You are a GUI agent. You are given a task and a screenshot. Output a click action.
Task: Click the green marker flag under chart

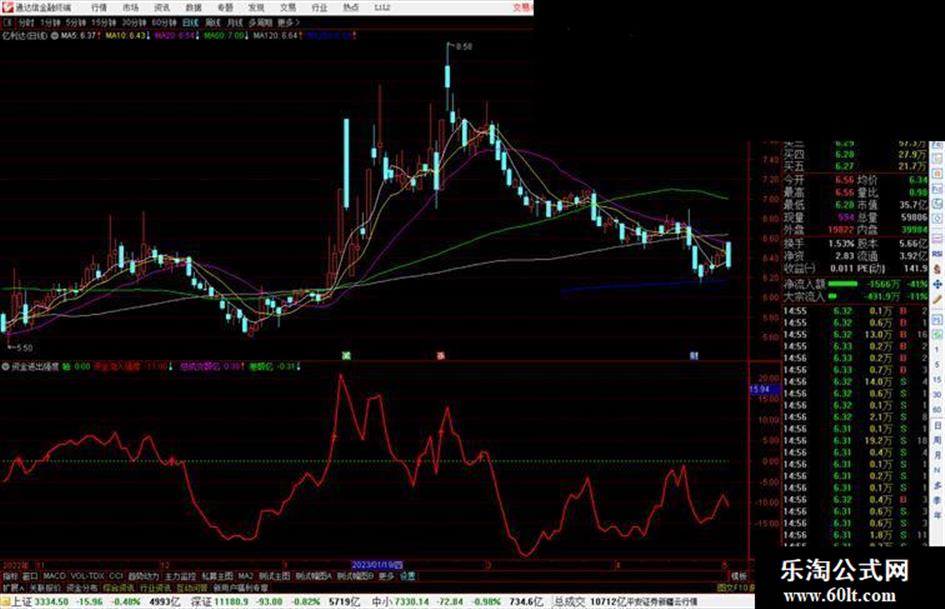point(346,356)
